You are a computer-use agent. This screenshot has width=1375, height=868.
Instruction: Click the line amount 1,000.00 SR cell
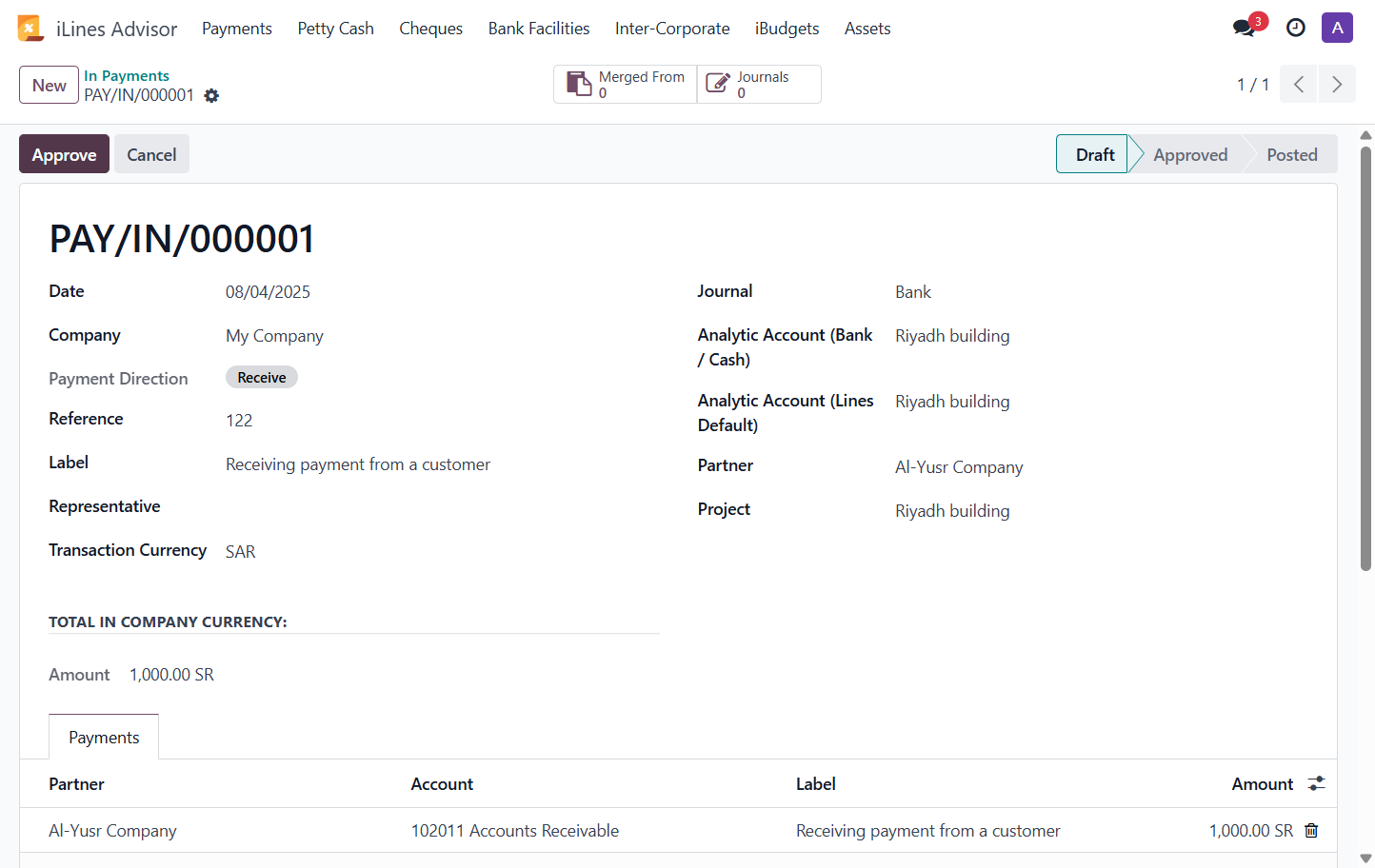pos(1251,831)
